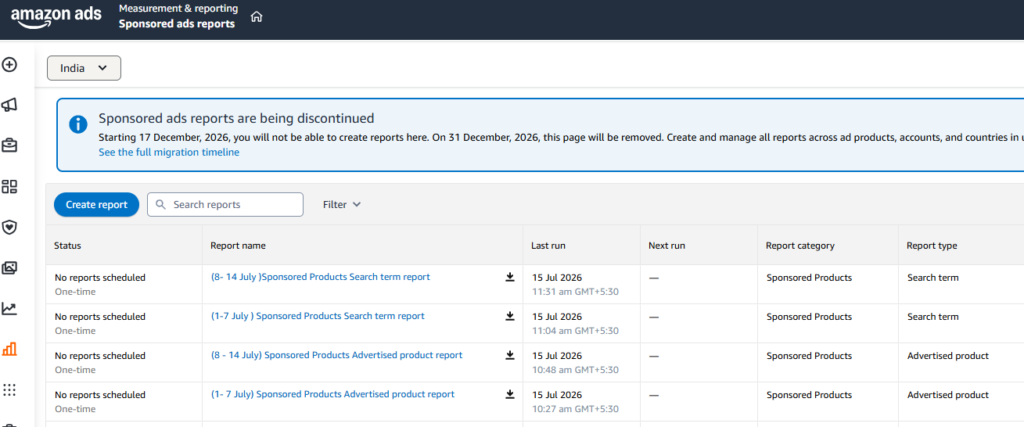The image size is (1024, 427).
Task: Open the dotted apps grid sidebar icon
Action: point(9,390)
